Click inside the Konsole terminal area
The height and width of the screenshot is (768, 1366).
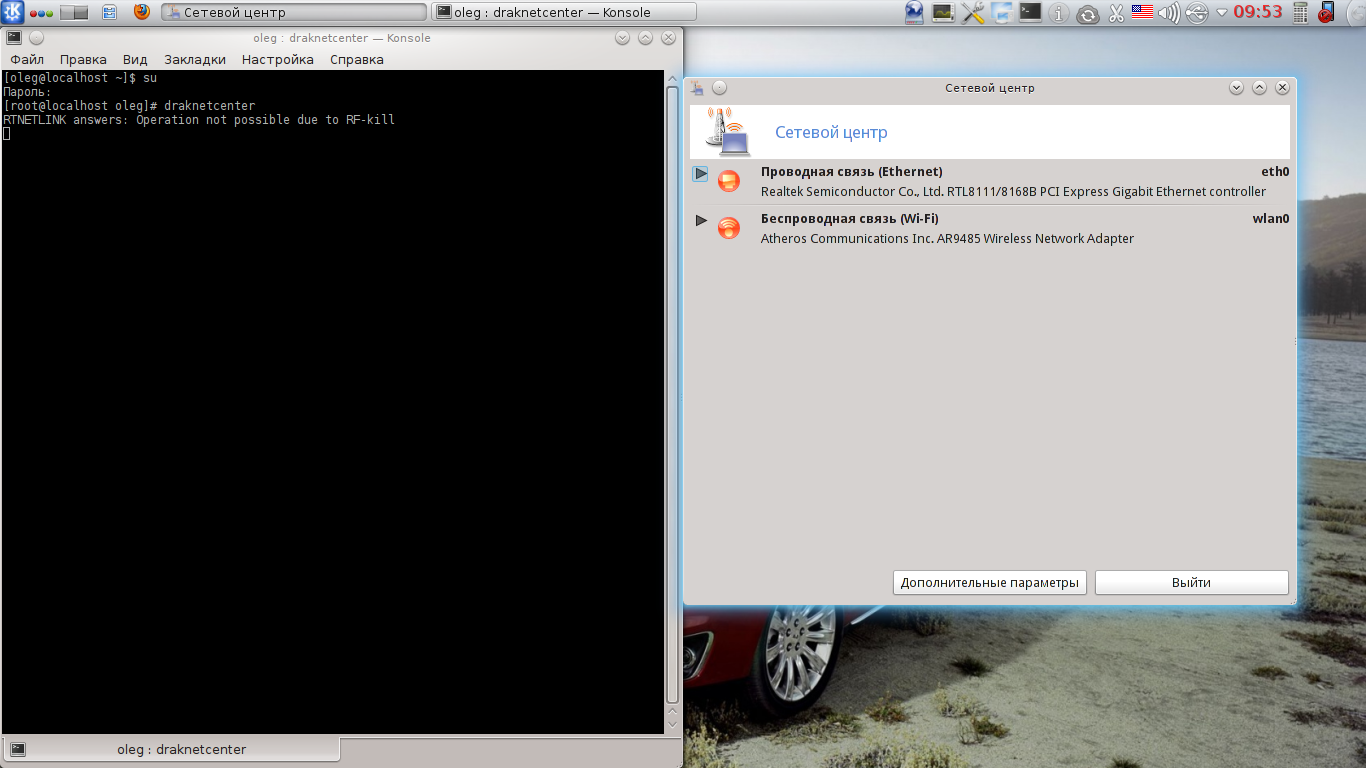(x=333, y=402)
